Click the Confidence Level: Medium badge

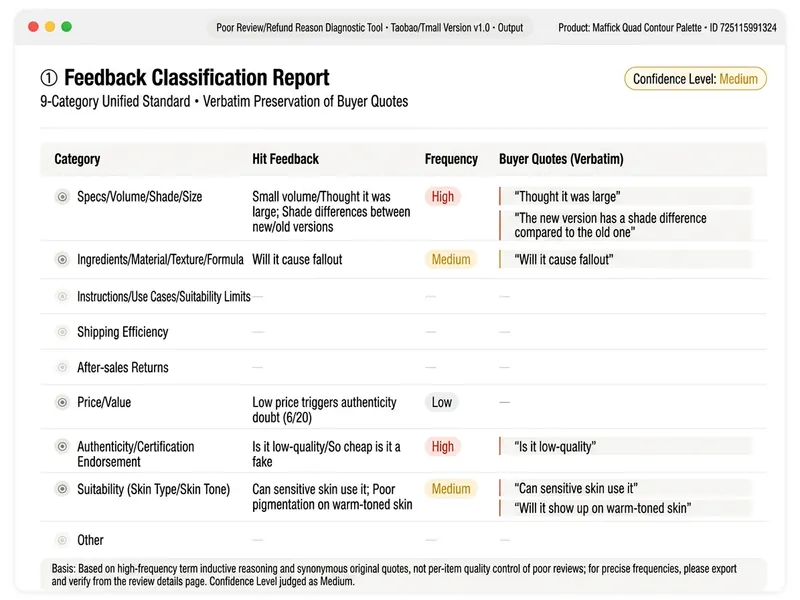pos(695,79)
